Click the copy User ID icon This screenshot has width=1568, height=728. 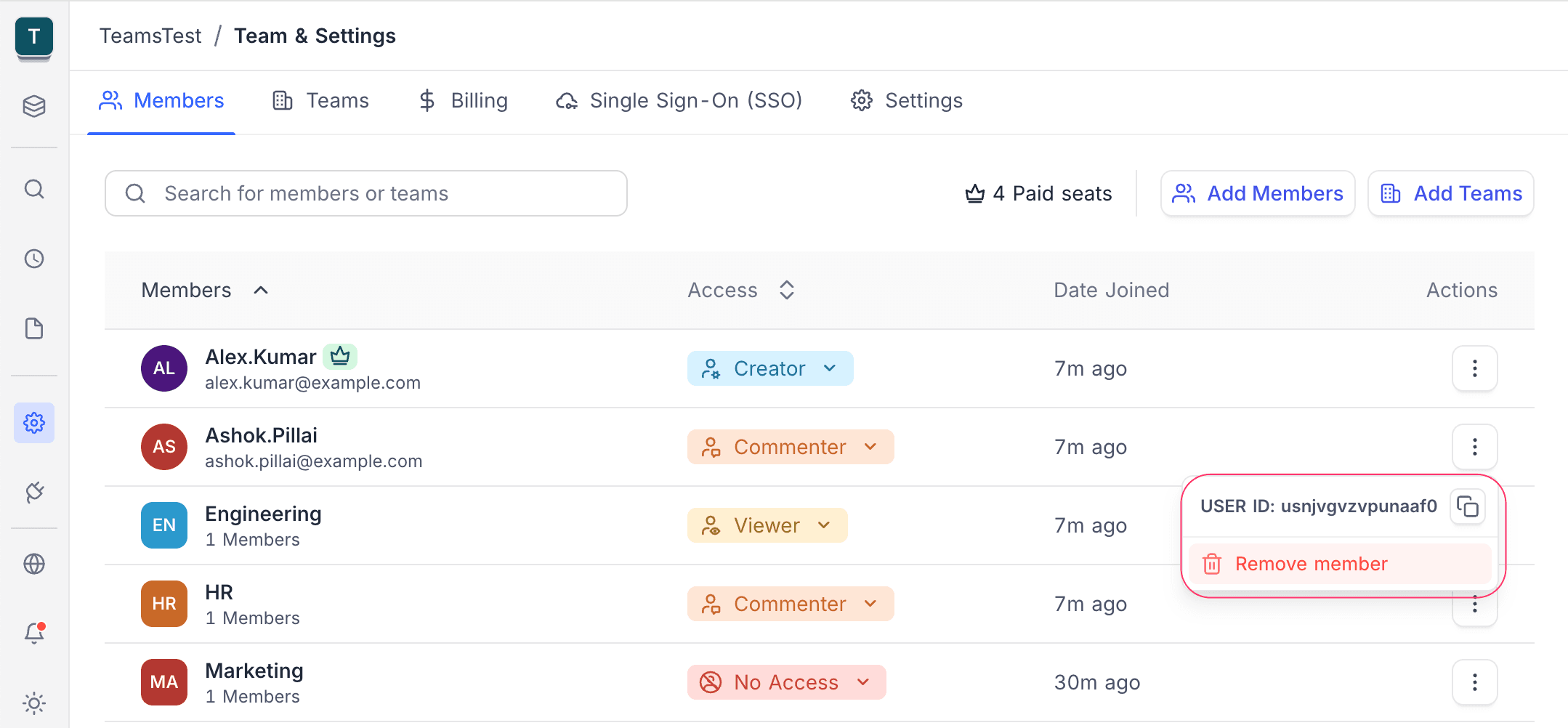(1467, 506)
